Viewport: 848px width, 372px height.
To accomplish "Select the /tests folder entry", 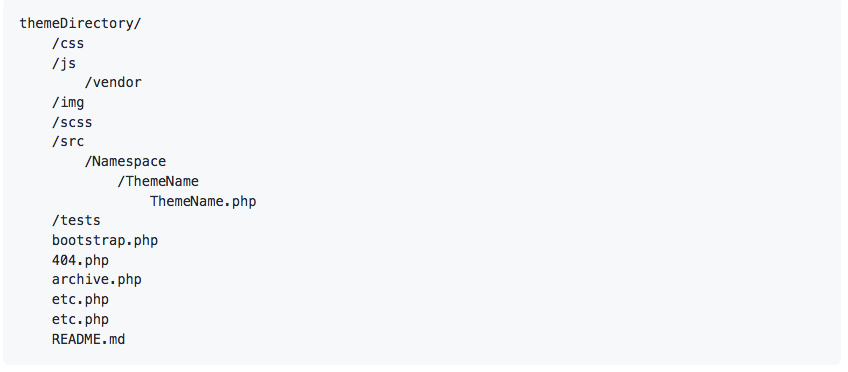I will (x=76, y=221).
